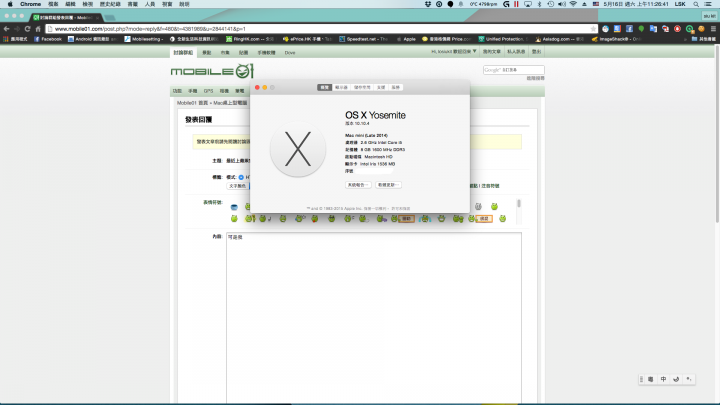Click the Mobile01 首頁 breadcrumb link
This screenshot has width=720, height=405.
pos(192,103)
